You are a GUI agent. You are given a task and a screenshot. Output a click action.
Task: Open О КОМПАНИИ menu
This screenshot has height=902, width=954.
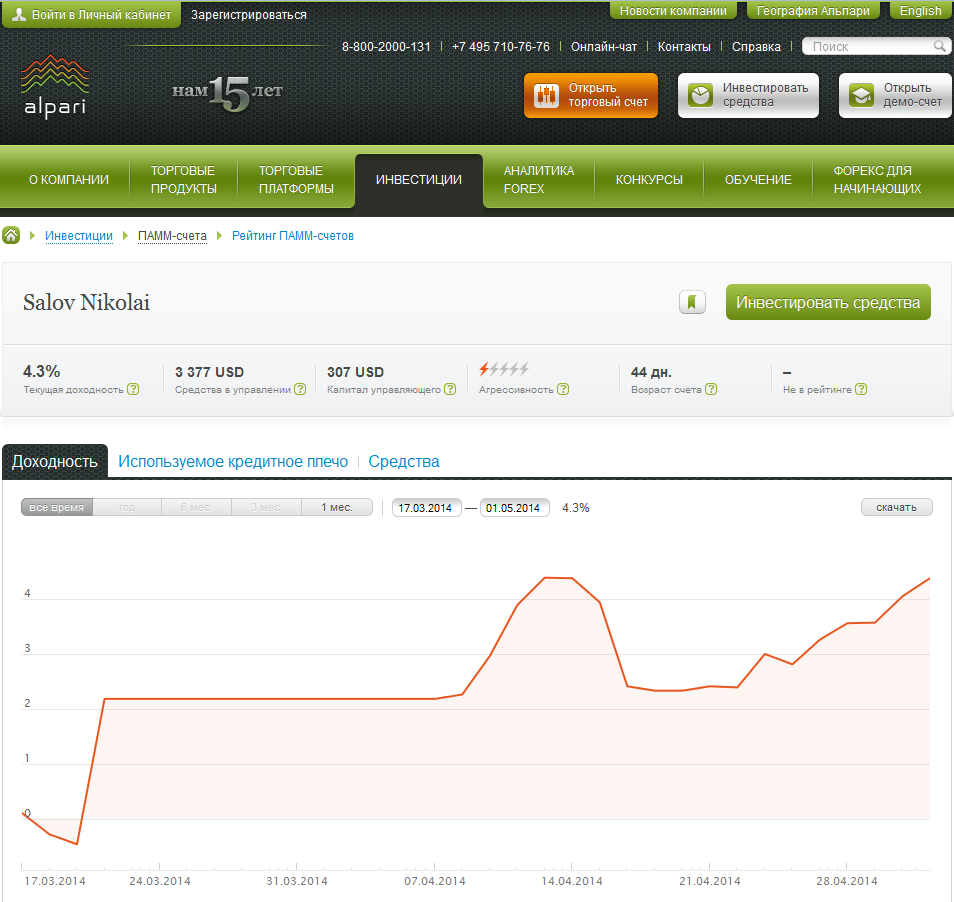69,179
